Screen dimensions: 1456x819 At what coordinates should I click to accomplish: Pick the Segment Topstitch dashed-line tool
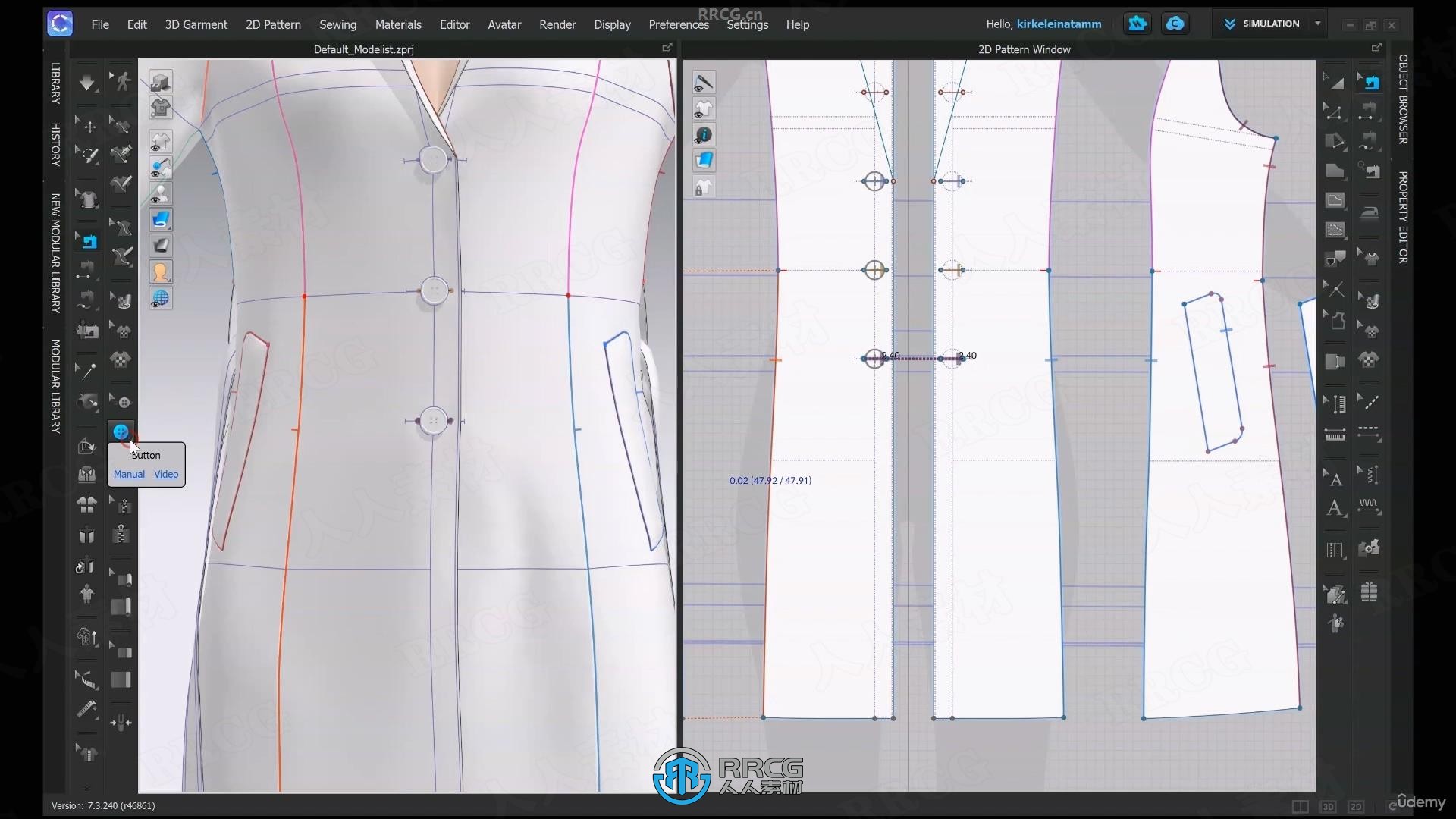click(x=1370, y=434)
